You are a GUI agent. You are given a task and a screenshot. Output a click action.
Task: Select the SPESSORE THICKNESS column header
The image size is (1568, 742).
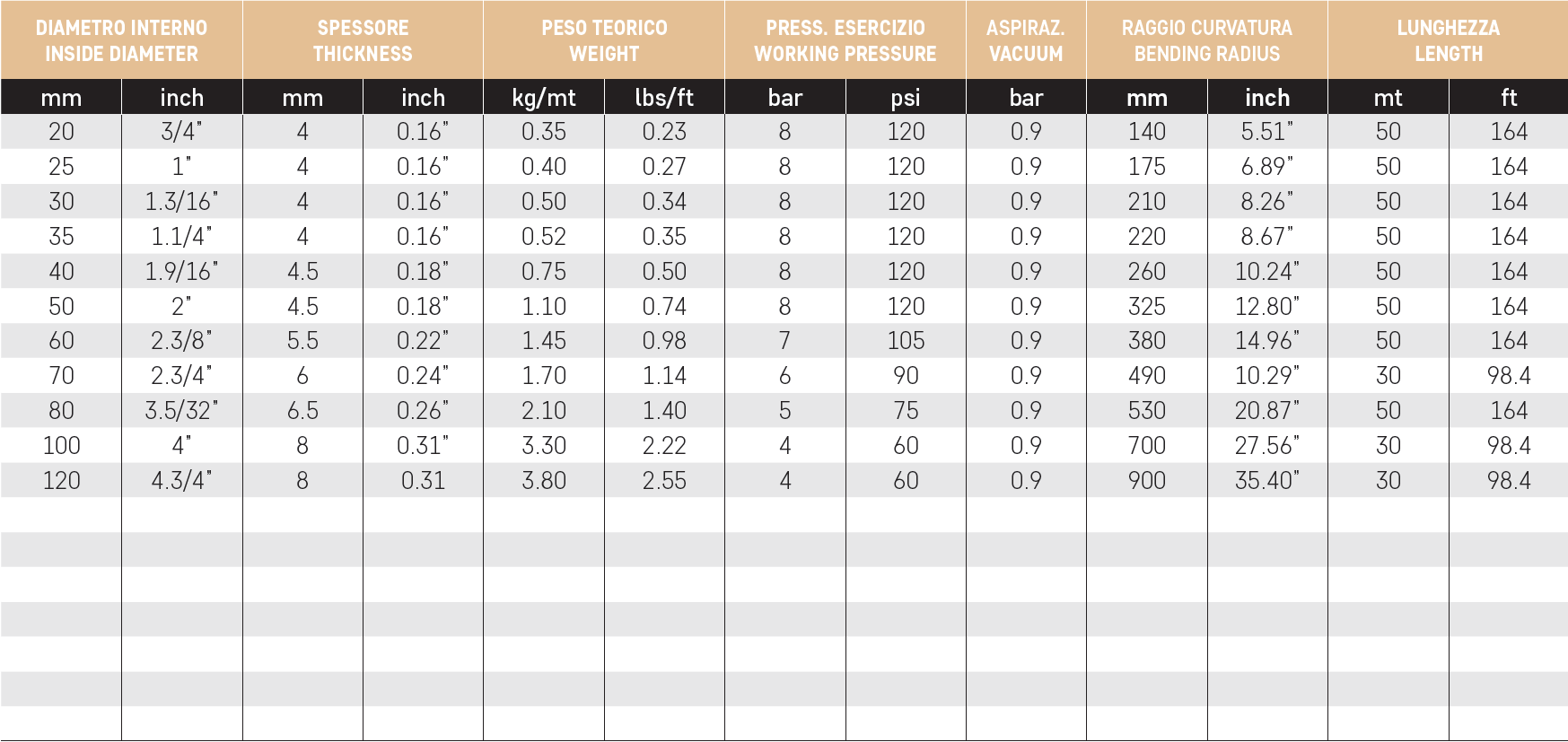pyautogui.click(x=363, y=40)
